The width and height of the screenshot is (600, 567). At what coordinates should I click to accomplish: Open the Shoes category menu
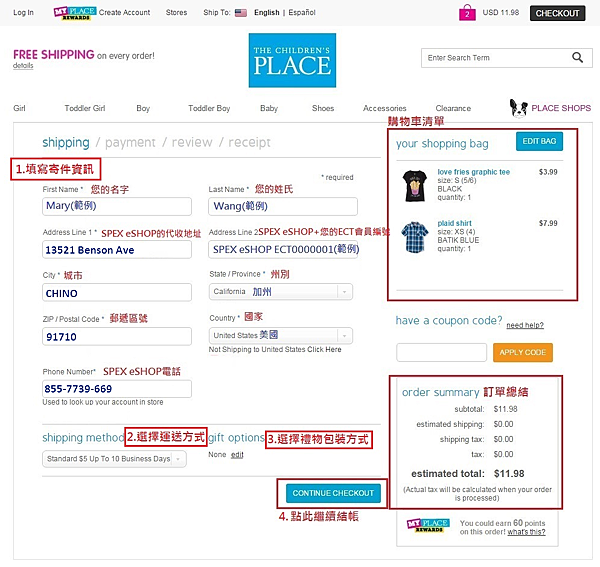tap(323, 108)
